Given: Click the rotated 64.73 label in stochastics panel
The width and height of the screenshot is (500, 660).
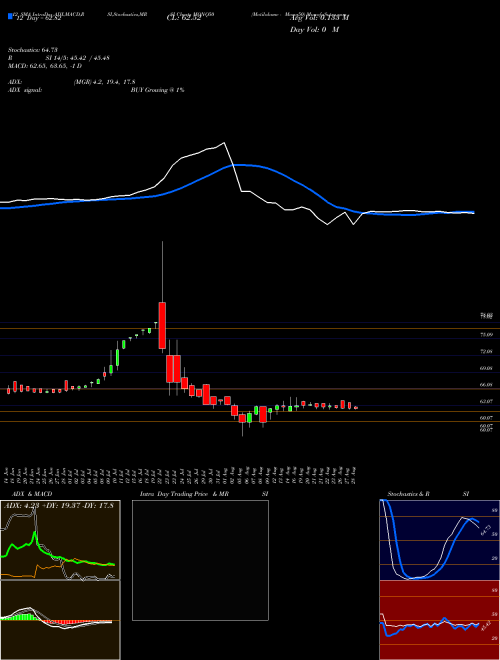Looking at the screenshot, I should pos(486,530).
